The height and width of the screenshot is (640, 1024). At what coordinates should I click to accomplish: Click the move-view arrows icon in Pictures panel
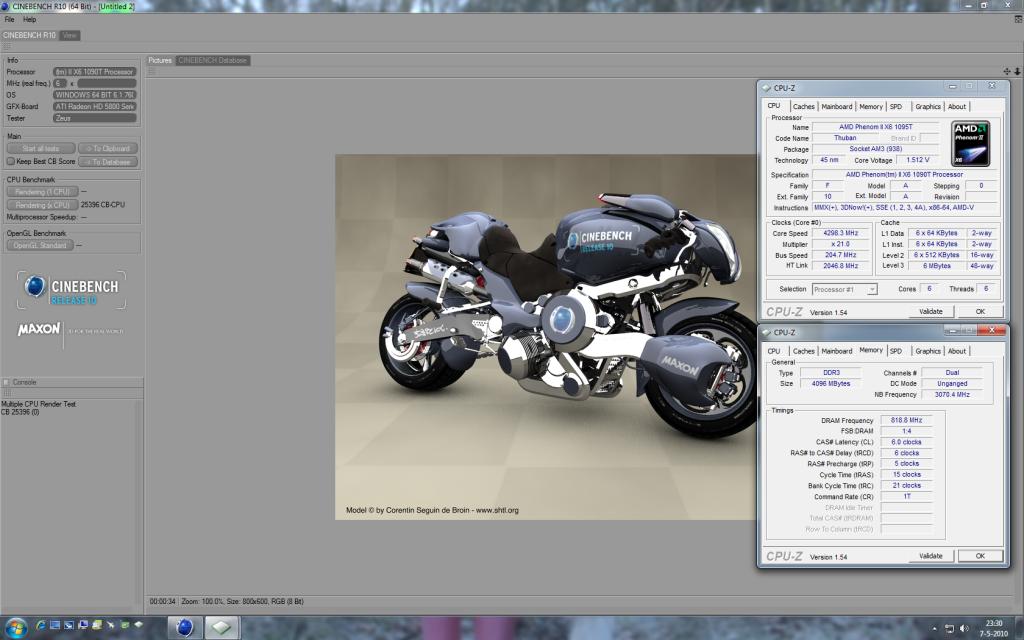pyautogui.click(x=1007, y=71)
